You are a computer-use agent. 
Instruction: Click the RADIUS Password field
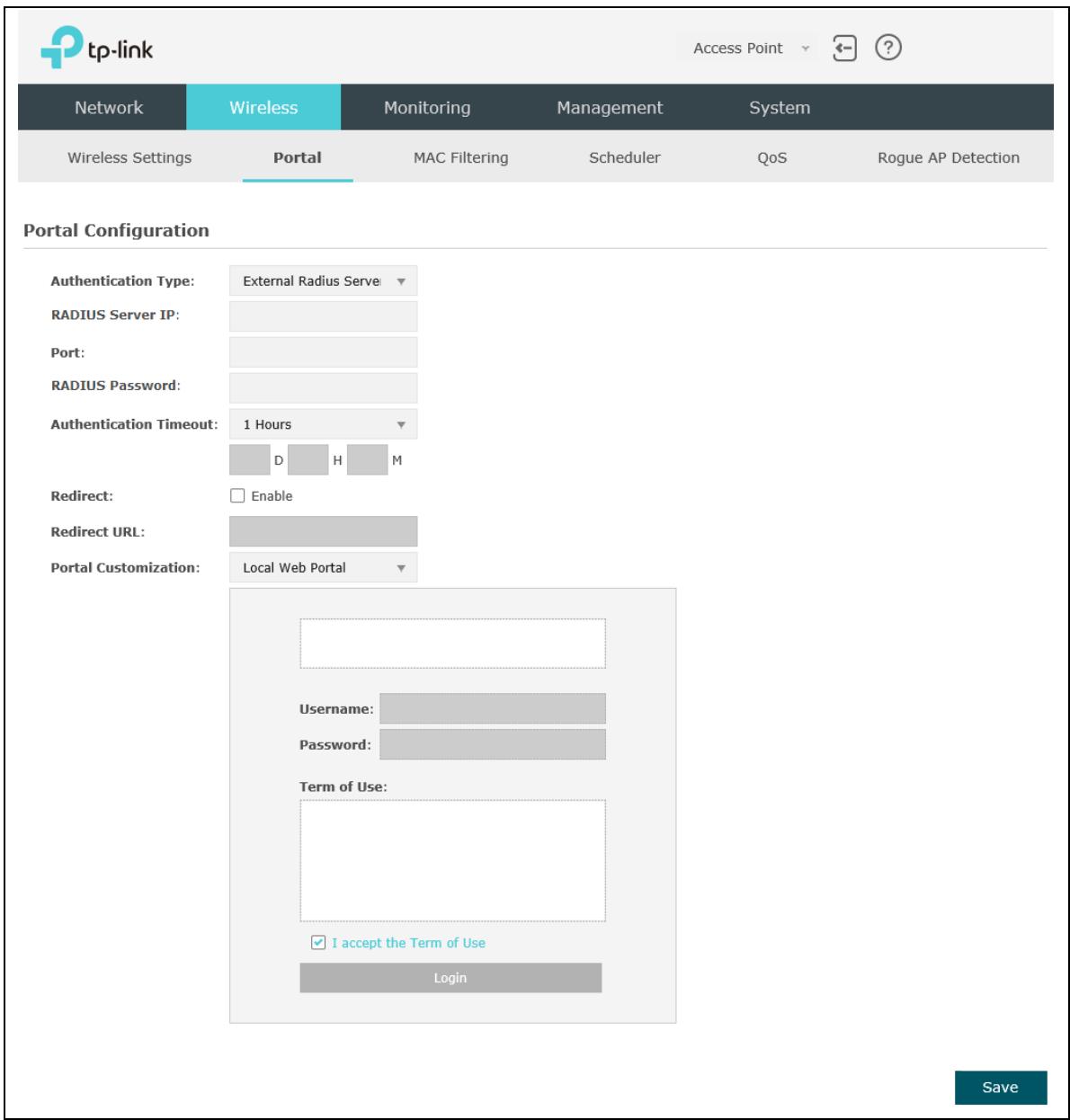pyautogui.click(x=324, y=387)
